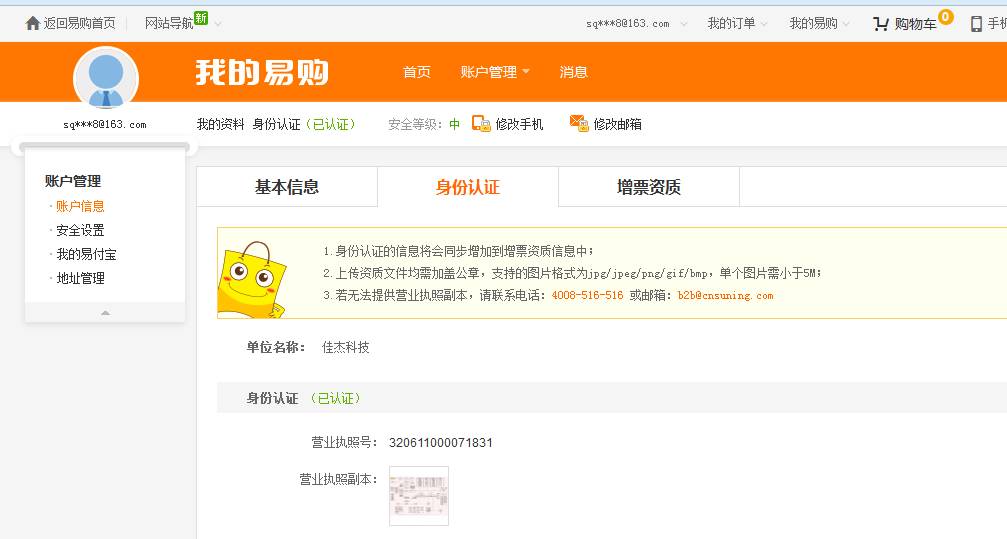Select 账户信息 in the sidebar

[x=80, y=206]
